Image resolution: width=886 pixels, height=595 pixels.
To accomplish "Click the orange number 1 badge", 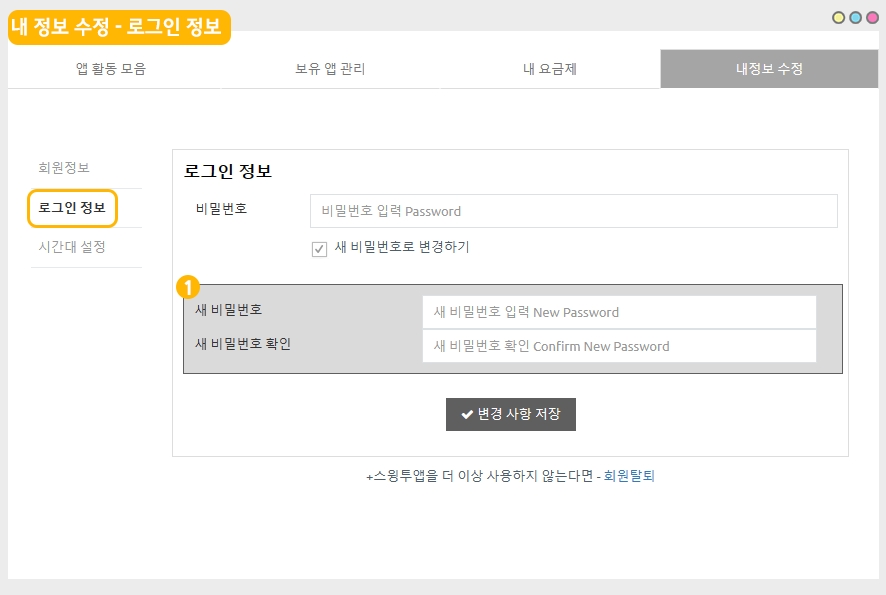I will [187, 287].
